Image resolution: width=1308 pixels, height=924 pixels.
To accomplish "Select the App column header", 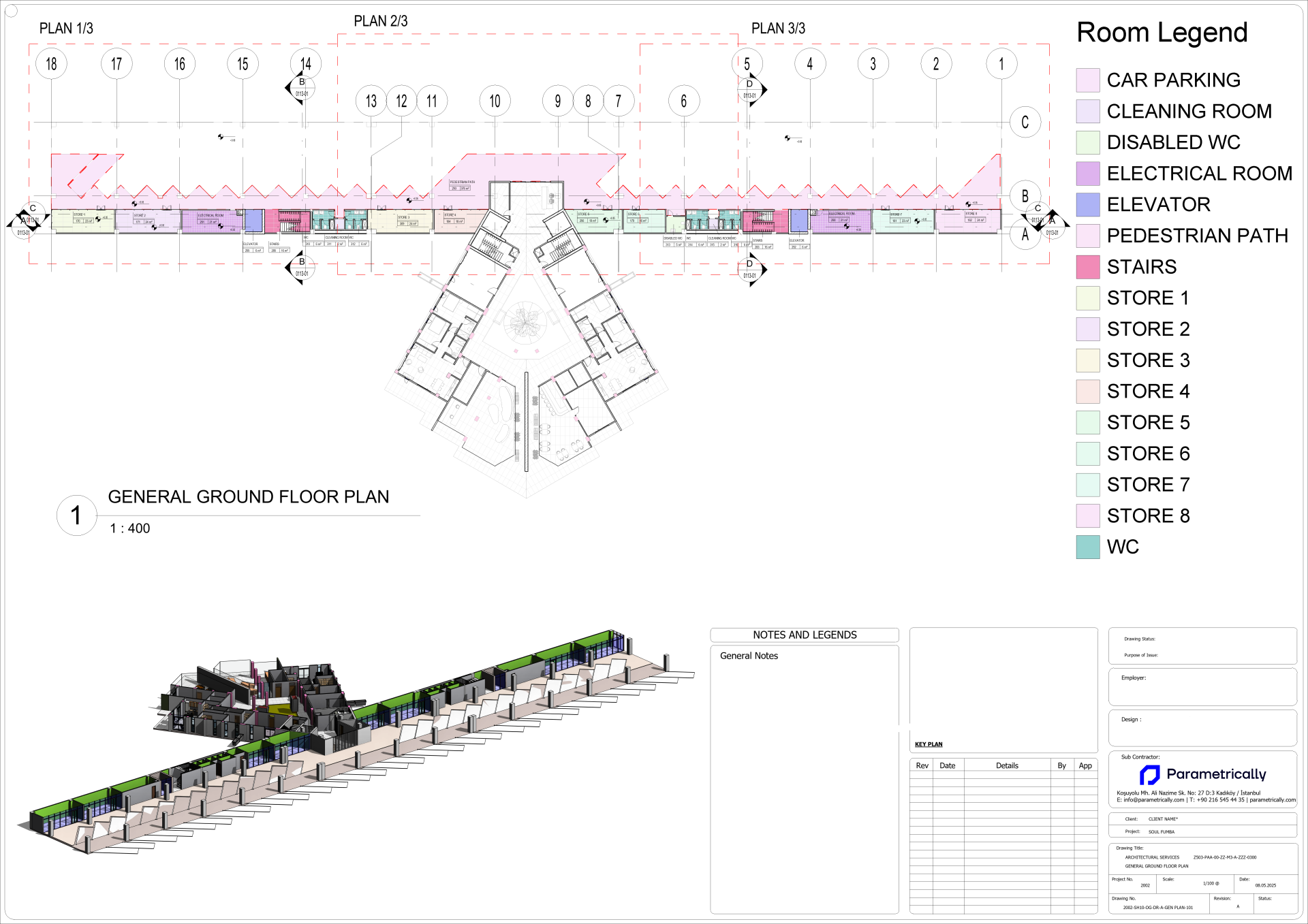I will (x=1085, y=765).
